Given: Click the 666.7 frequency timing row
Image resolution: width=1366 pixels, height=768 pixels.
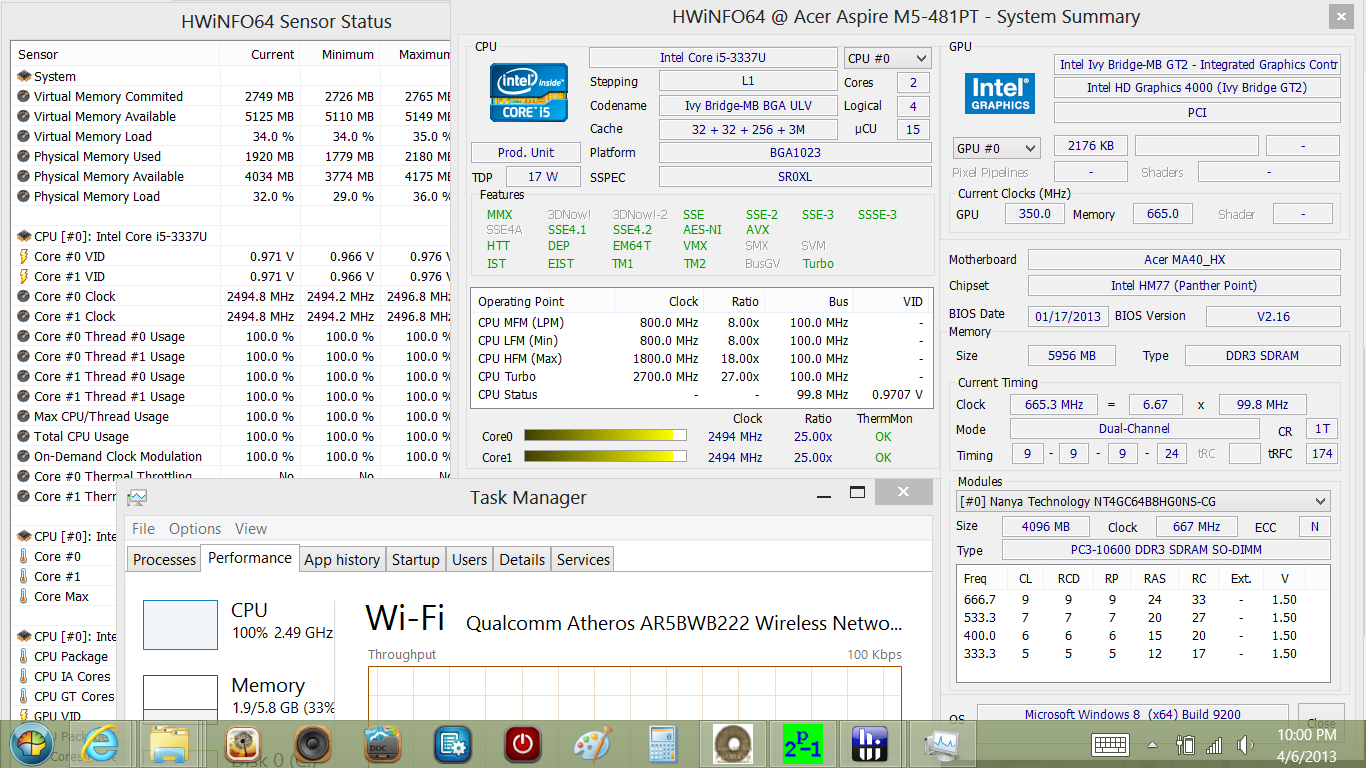Looking at the screenshot, I should (1143, 600).
